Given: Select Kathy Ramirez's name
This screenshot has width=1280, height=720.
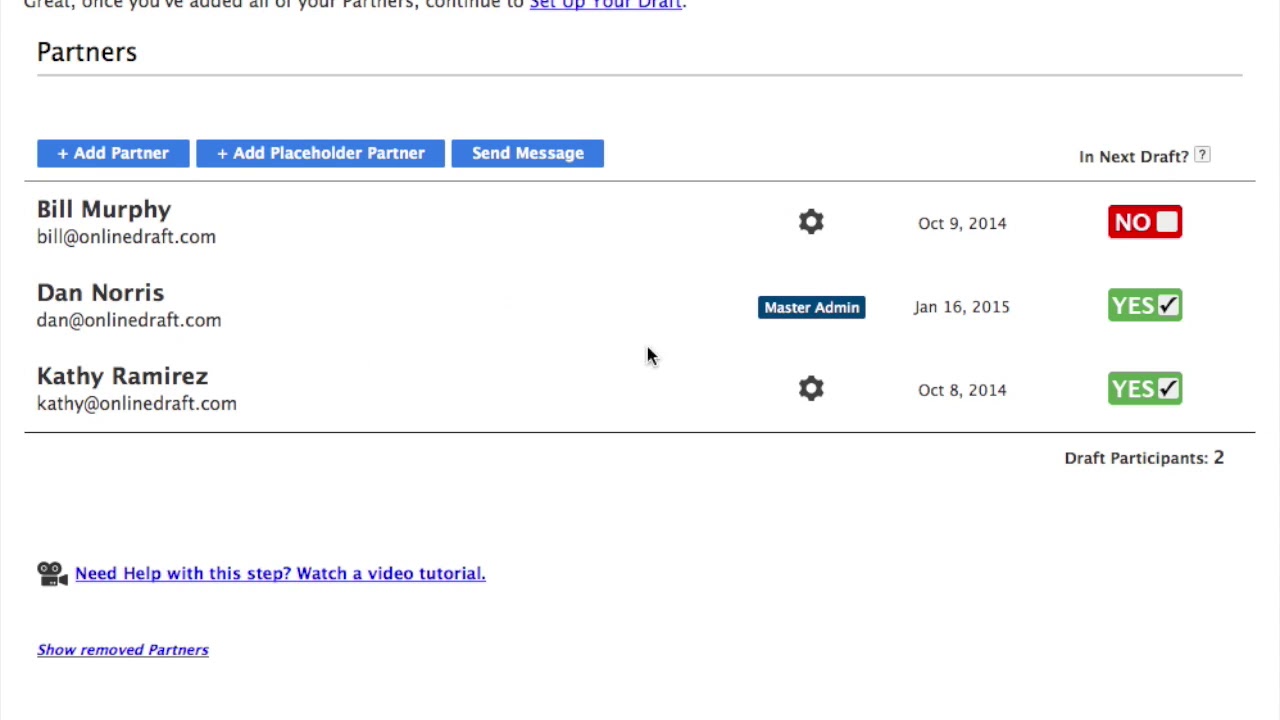Looking at the screenshot, I should 122,376.
